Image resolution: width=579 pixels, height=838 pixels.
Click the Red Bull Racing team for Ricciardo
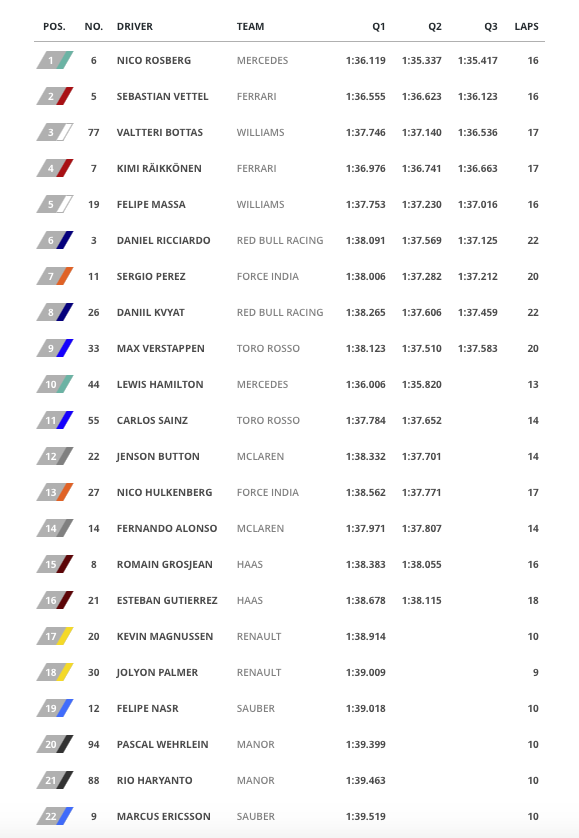pos(280,240)
